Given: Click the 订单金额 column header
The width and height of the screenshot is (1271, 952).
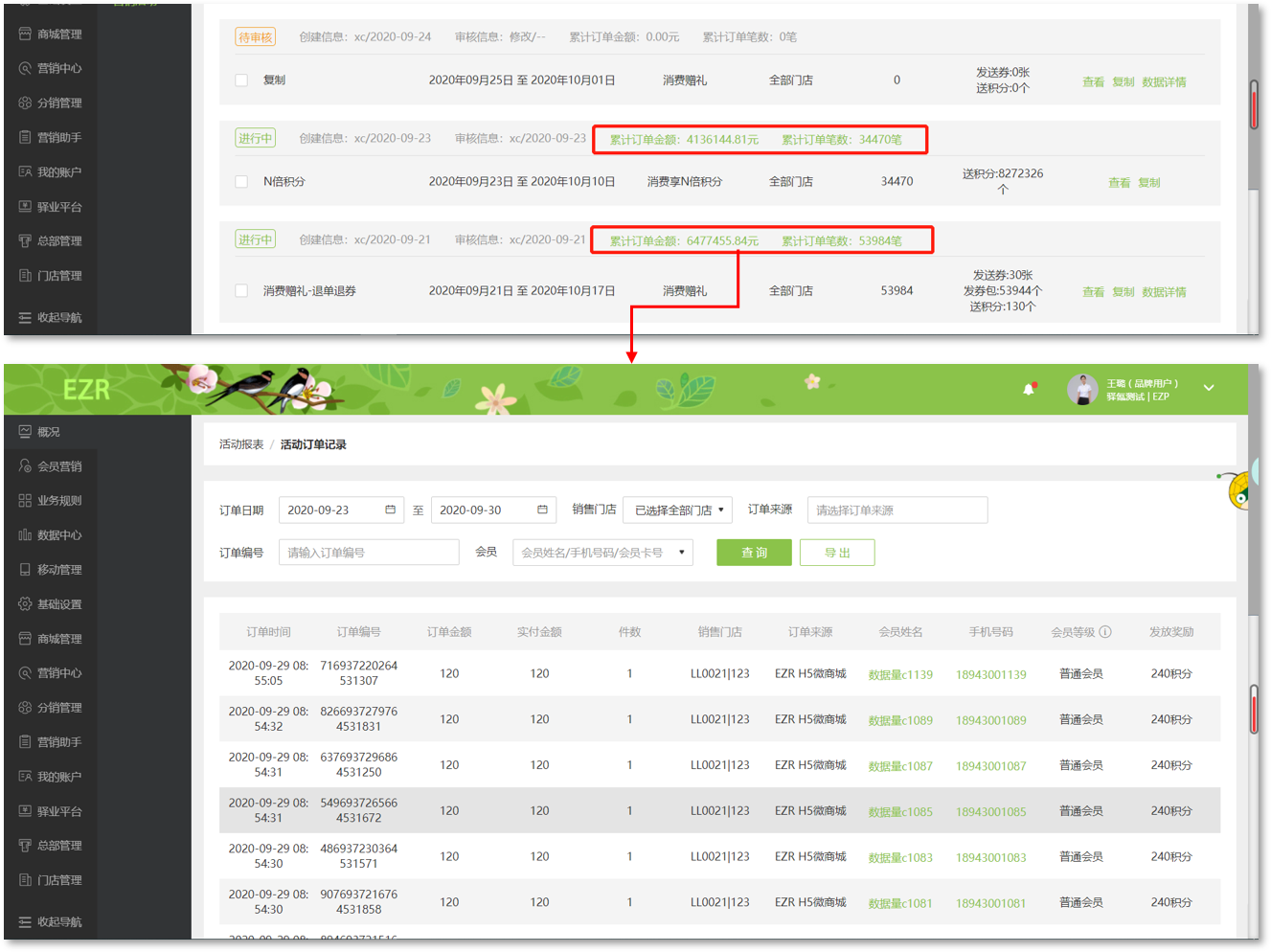Looking at the screenshot, I should pos(449,632).
